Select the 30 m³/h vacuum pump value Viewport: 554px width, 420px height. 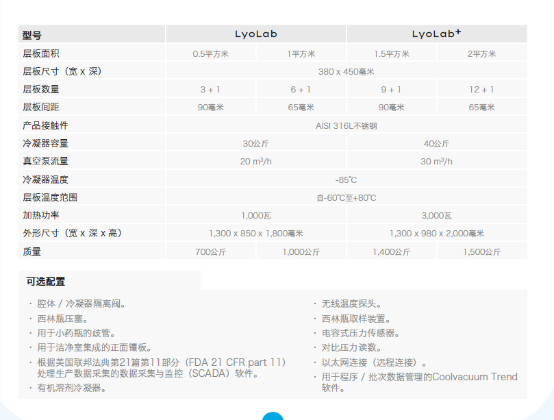(436, 161)
